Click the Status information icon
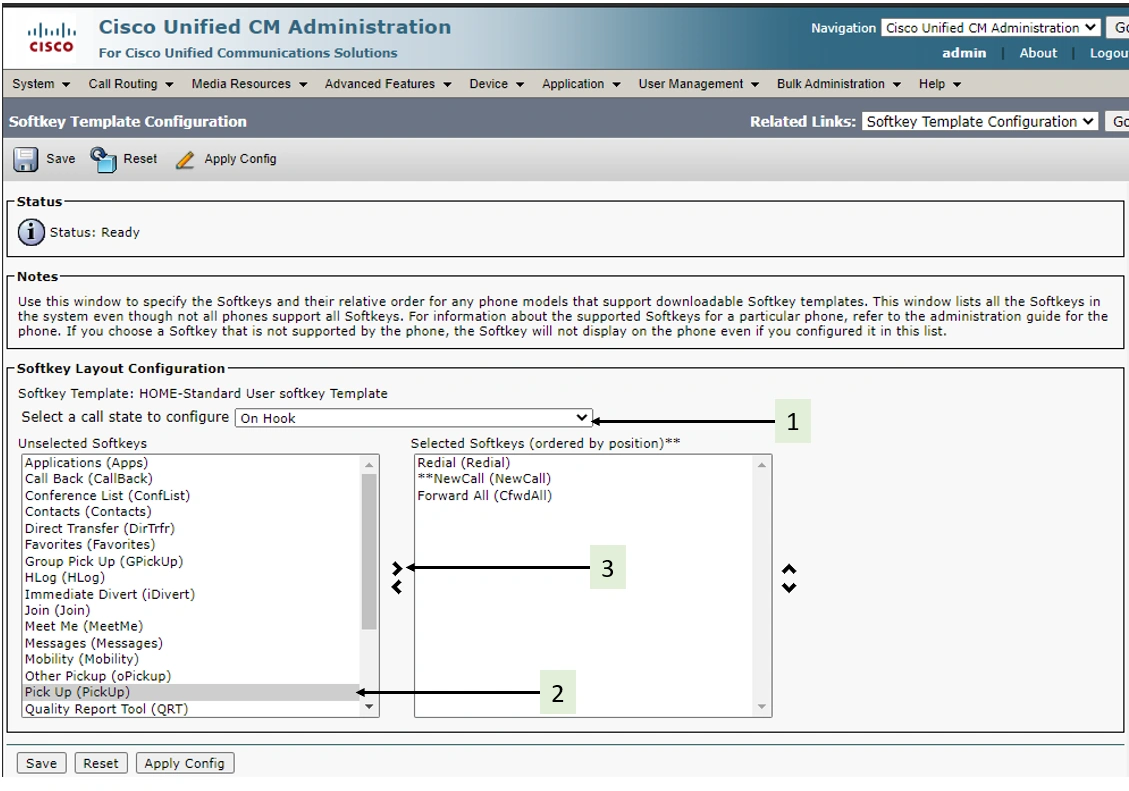 pos(31,232)
